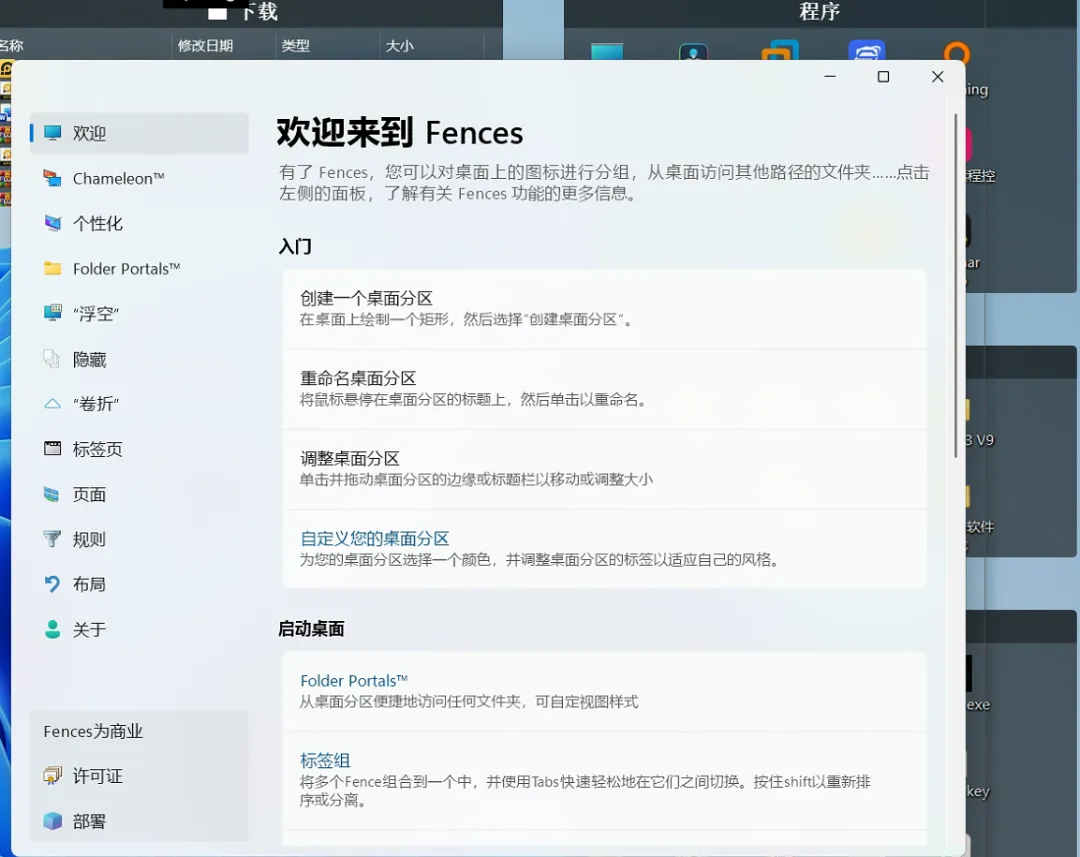
Task: Open the 欢迎 page label
Action: [89, 134]
